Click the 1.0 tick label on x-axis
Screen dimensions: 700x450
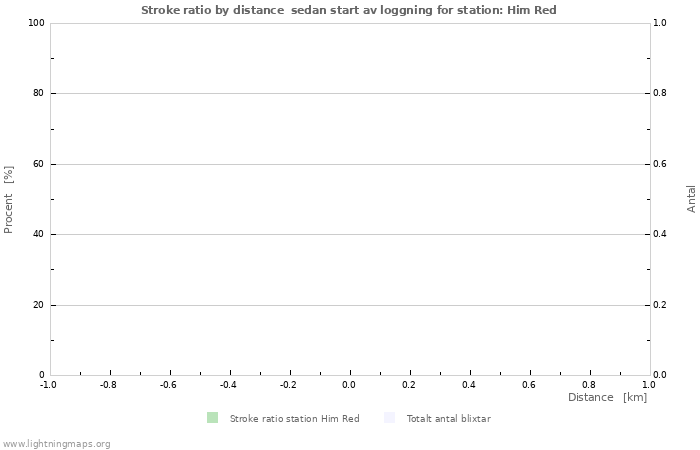[649, 384]
